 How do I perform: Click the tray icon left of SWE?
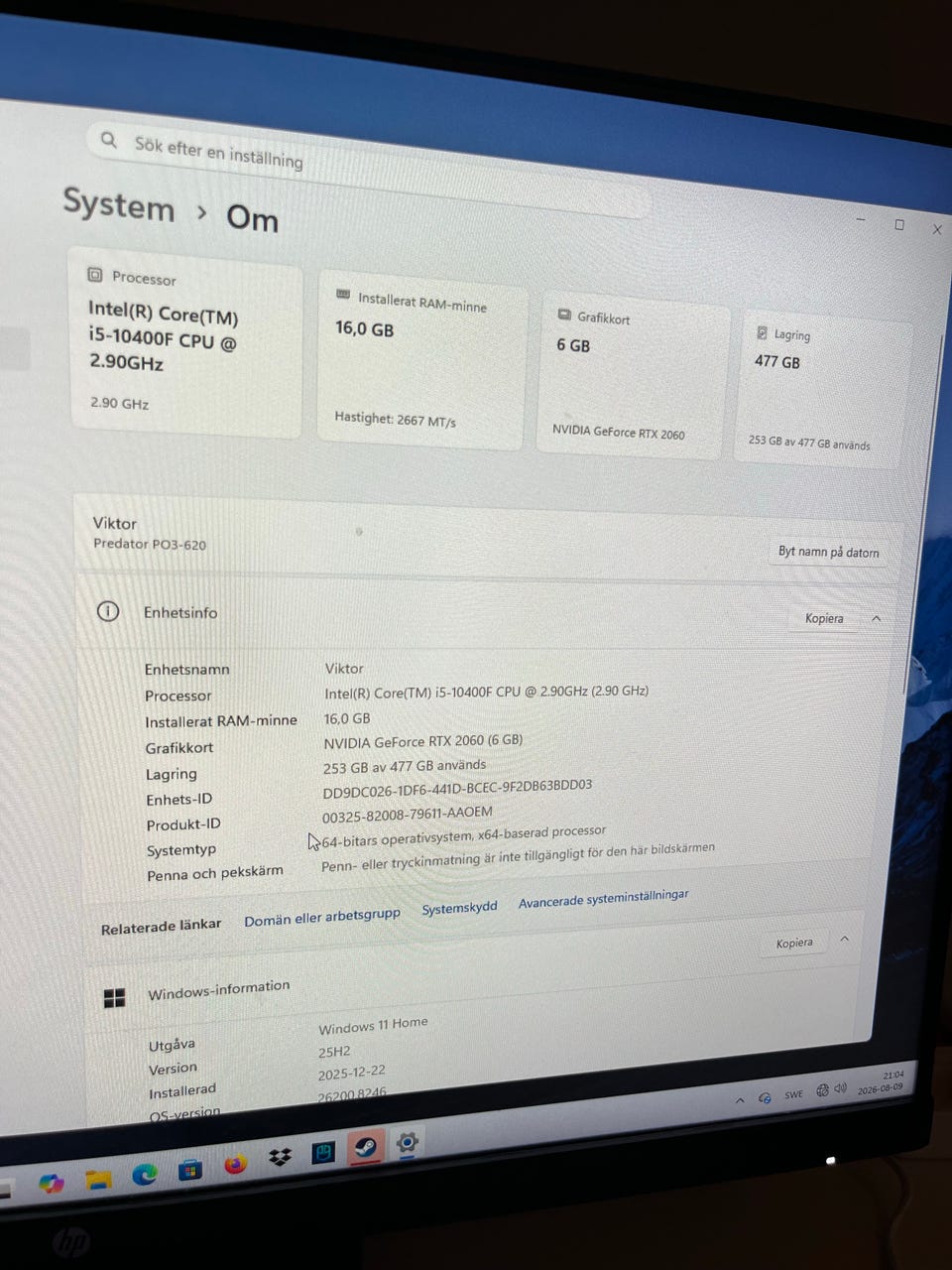765,1097
